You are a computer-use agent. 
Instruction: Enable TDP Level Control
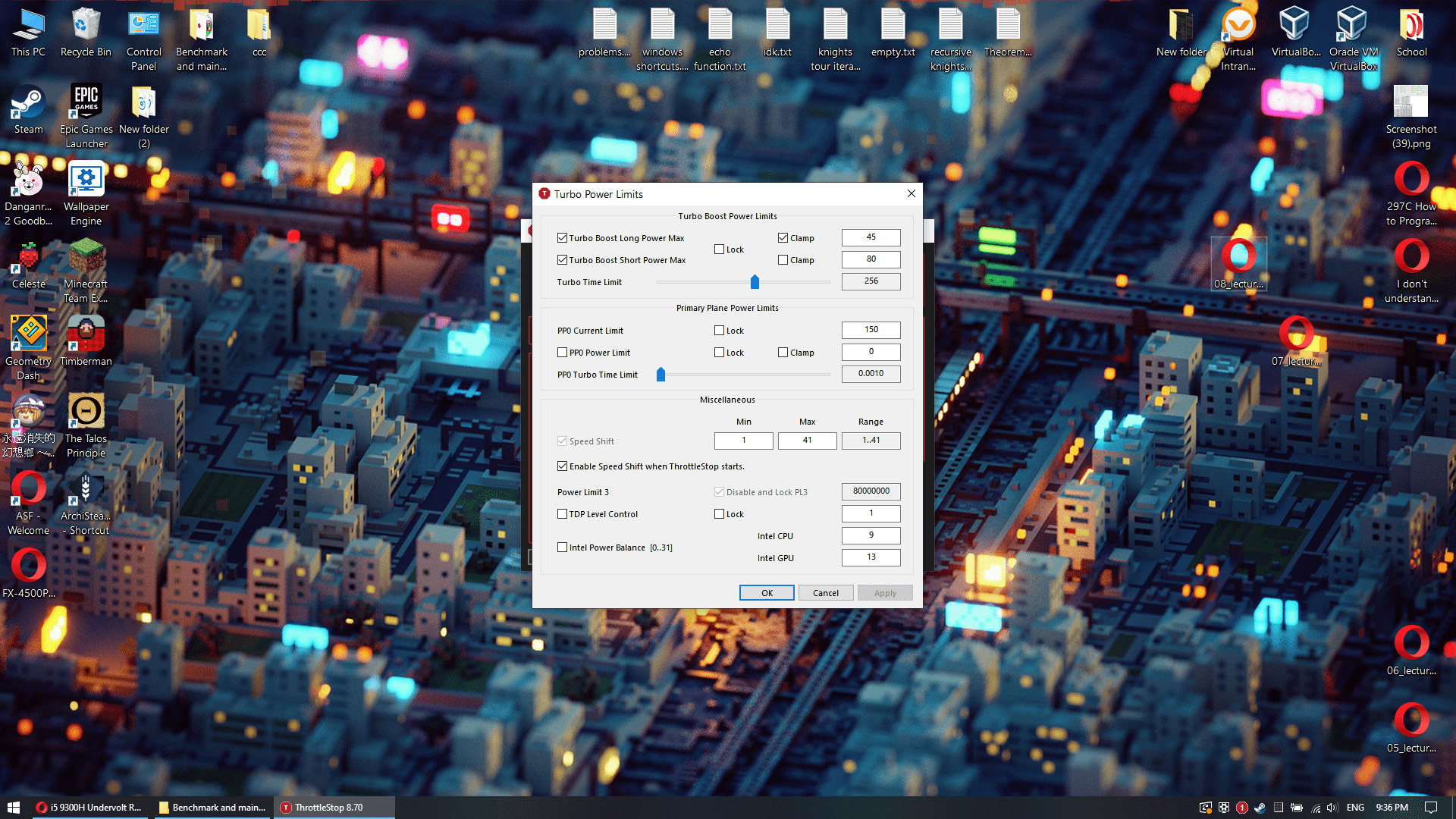click(x=562, y=513)
